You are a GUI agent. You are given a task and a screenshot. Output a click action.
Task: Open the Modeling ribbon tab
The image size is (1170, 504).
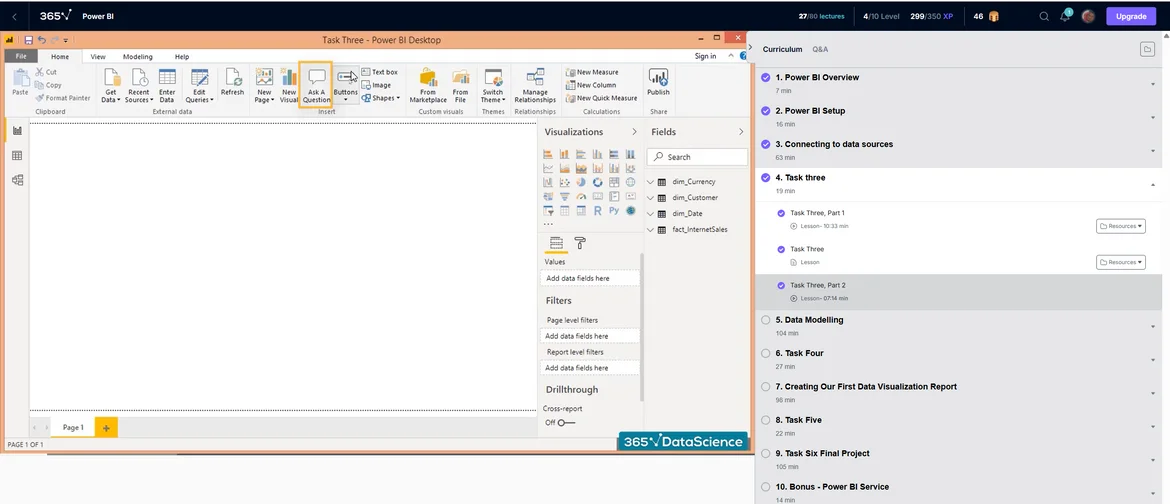[138, 57]
